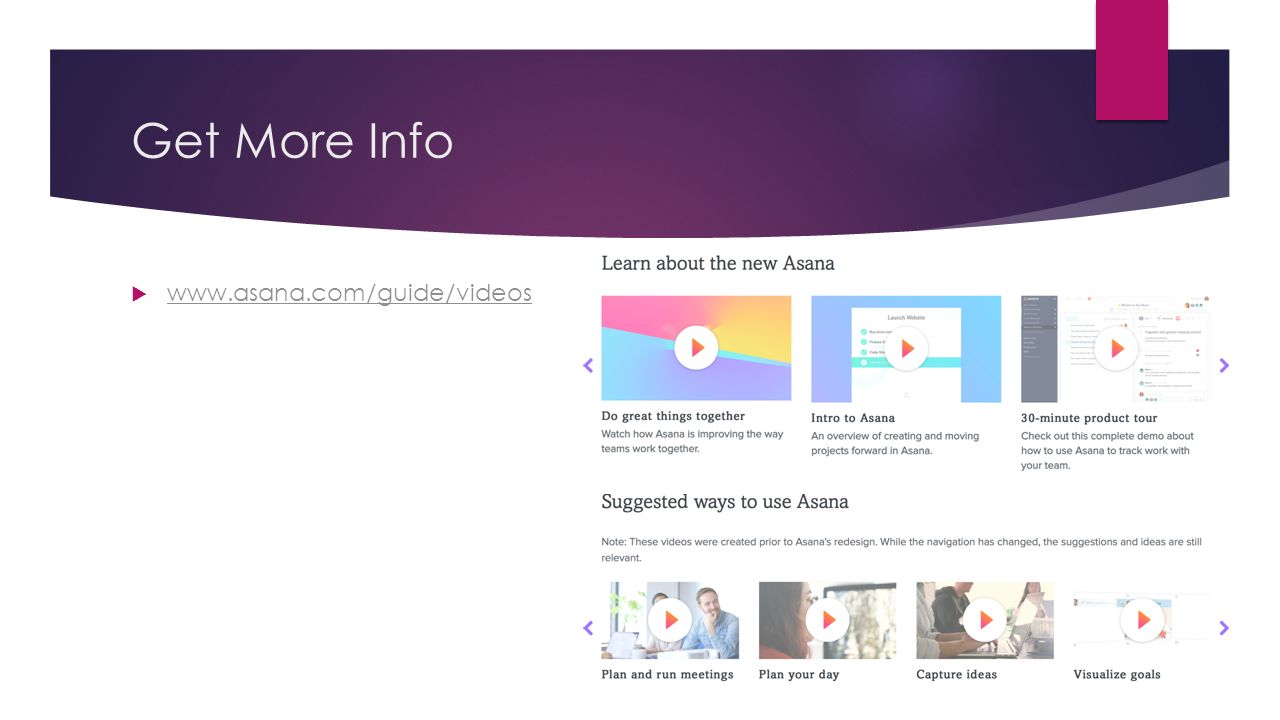Open the "Visualize goals" title
Screen dimensions: 1280x720
(x=1117, y=674)
